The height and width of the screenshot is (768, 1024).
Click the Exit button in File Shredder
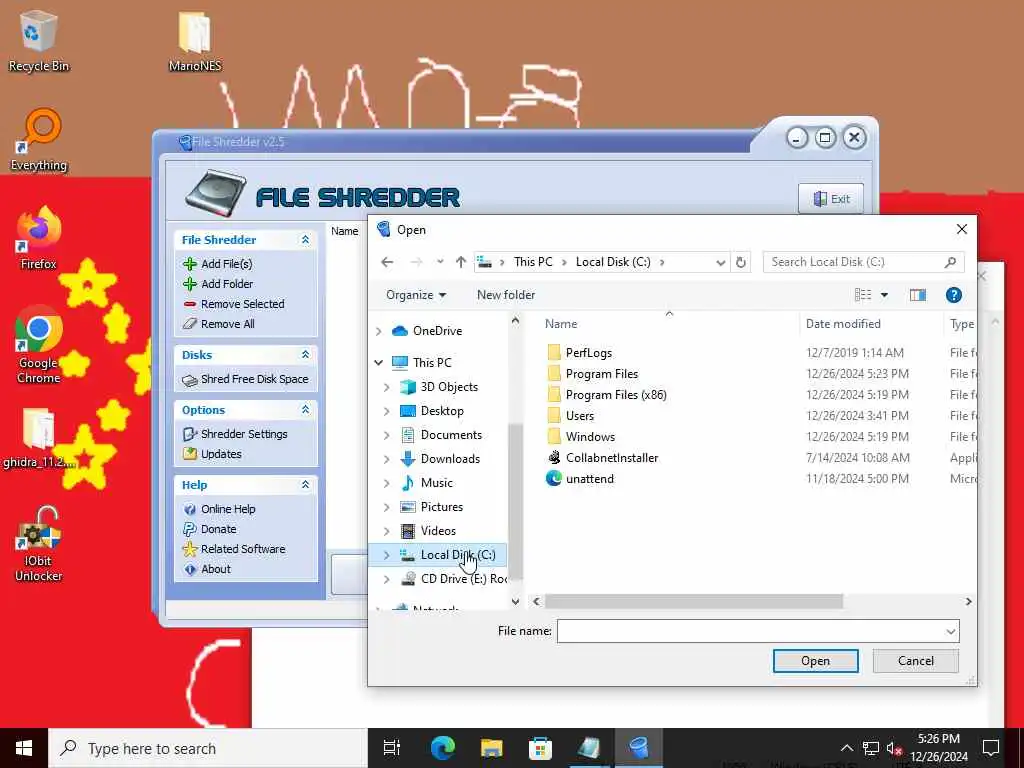point(831,199)
